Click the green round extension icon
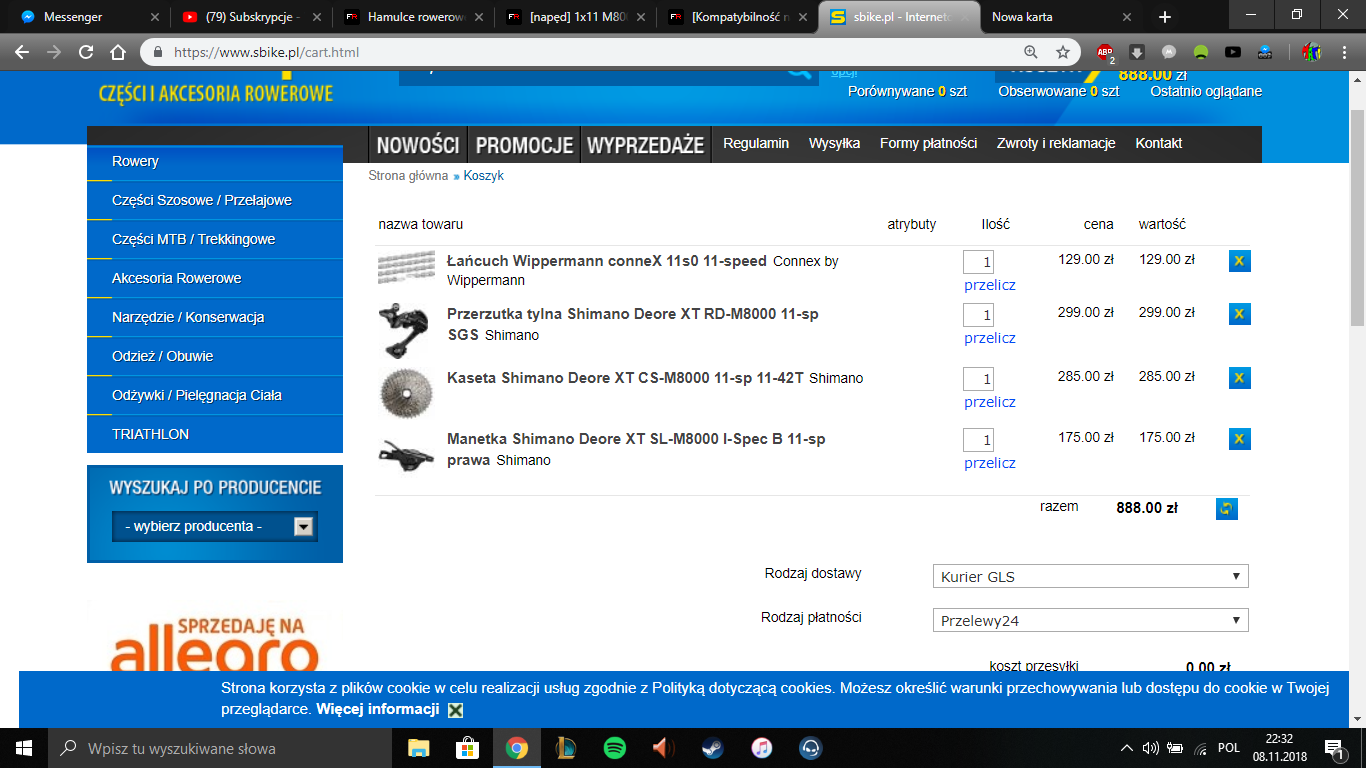 (x=1201, y=52)
